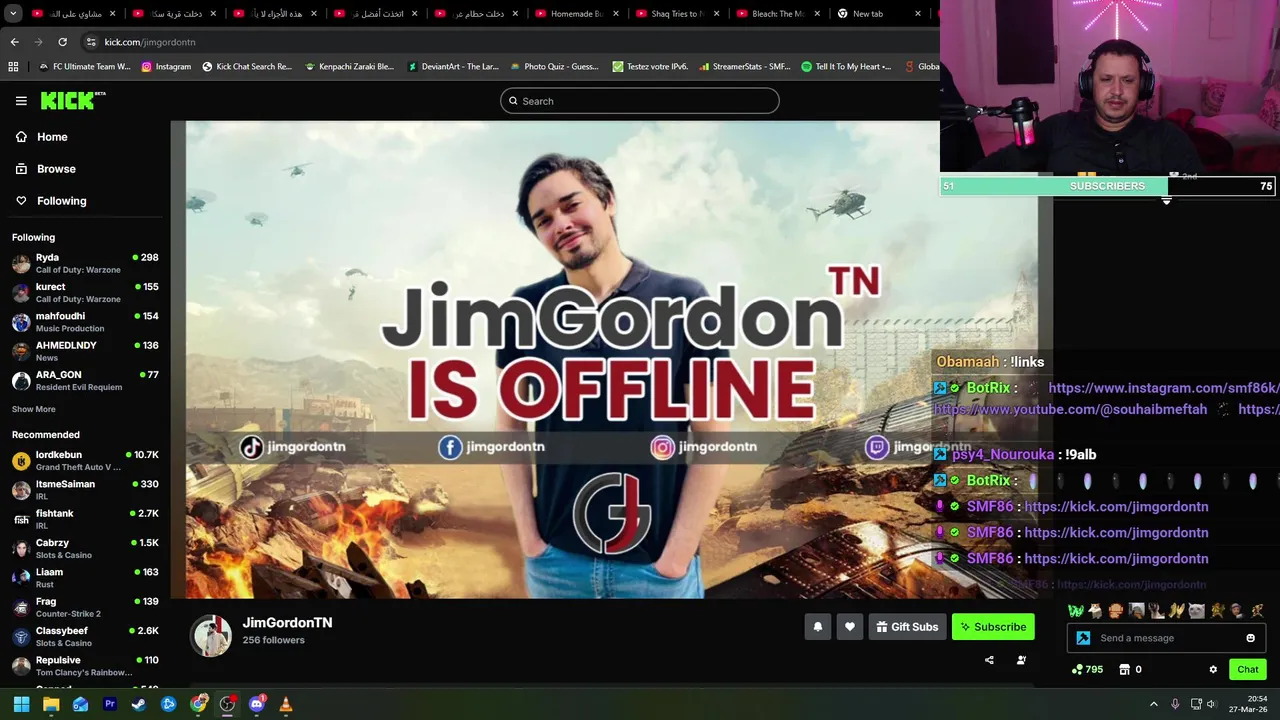
Task: Select the green W emote in quick emotes
Action: tap(1076, 611)
